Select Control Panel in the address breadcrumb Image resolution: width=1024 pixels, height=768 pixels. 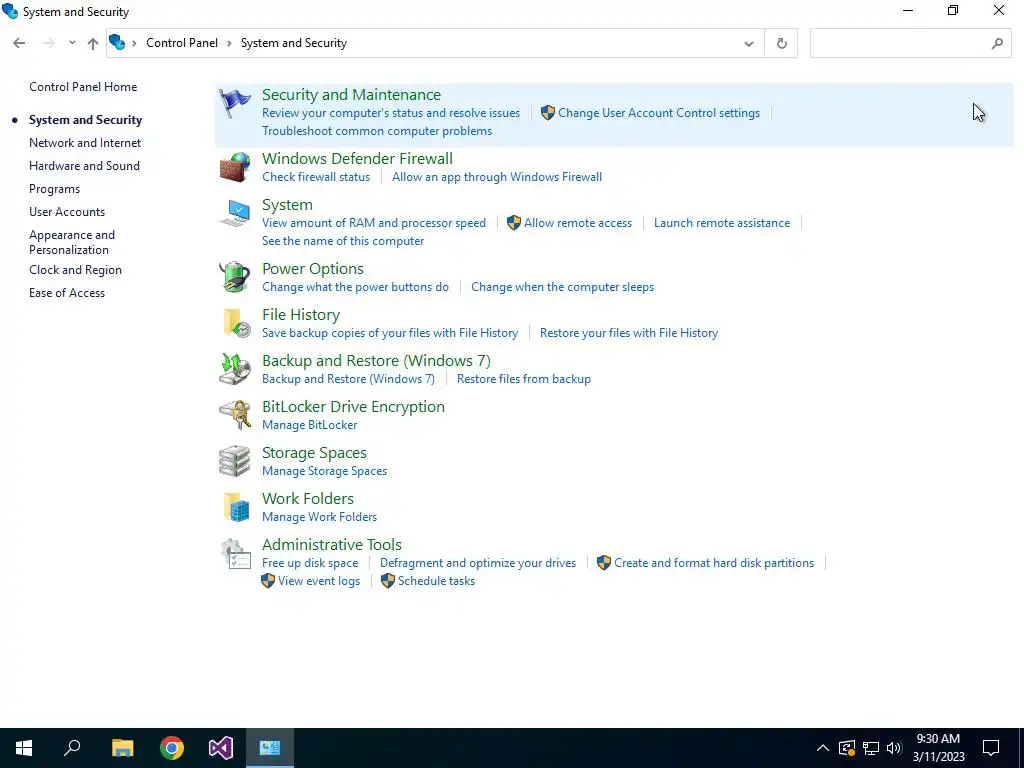[182, 43]
